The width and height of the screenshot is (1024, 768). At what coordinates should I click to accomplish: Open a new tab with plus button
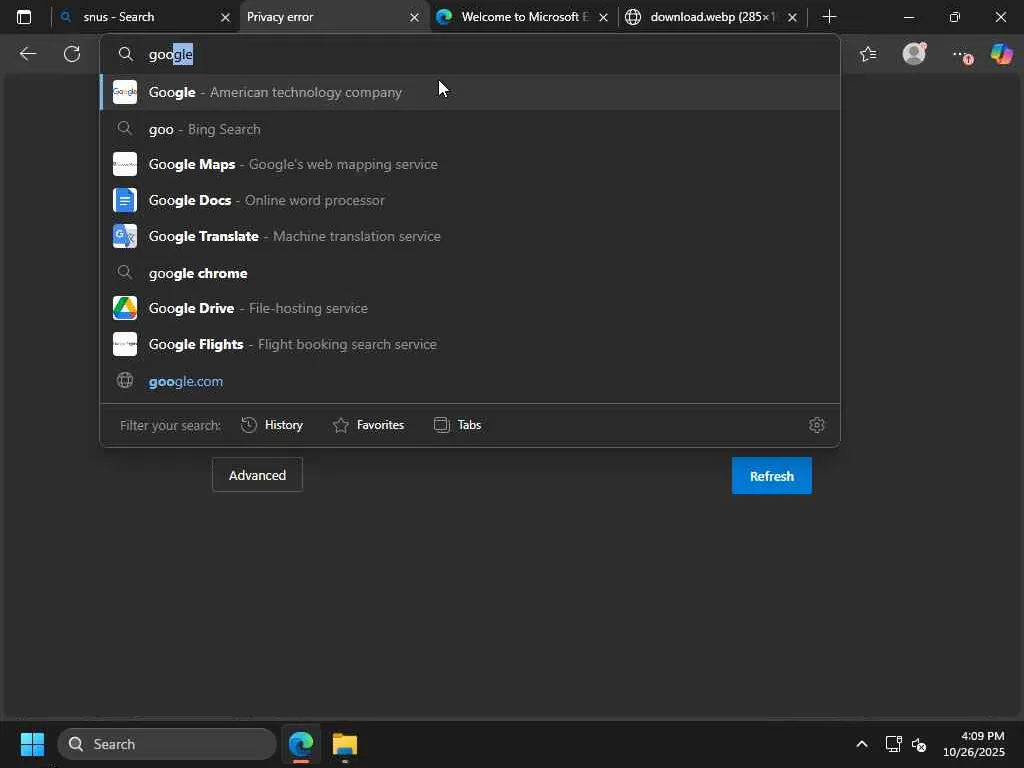coord(829,17)
